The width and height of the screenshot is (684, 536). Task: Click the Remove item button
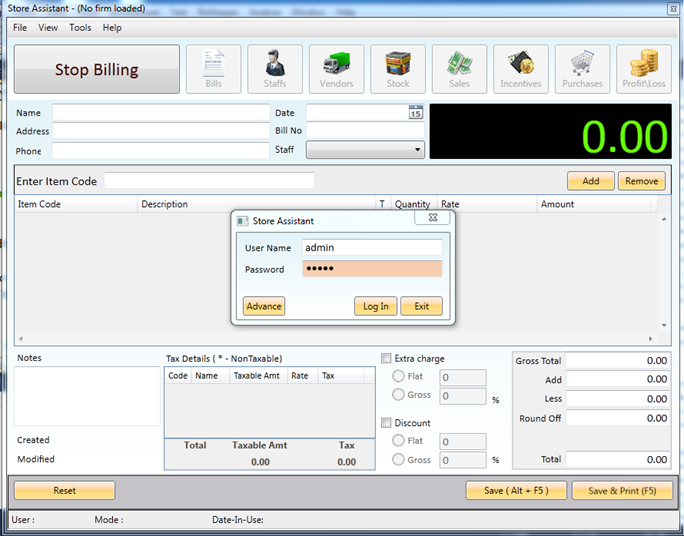point(642,181)
